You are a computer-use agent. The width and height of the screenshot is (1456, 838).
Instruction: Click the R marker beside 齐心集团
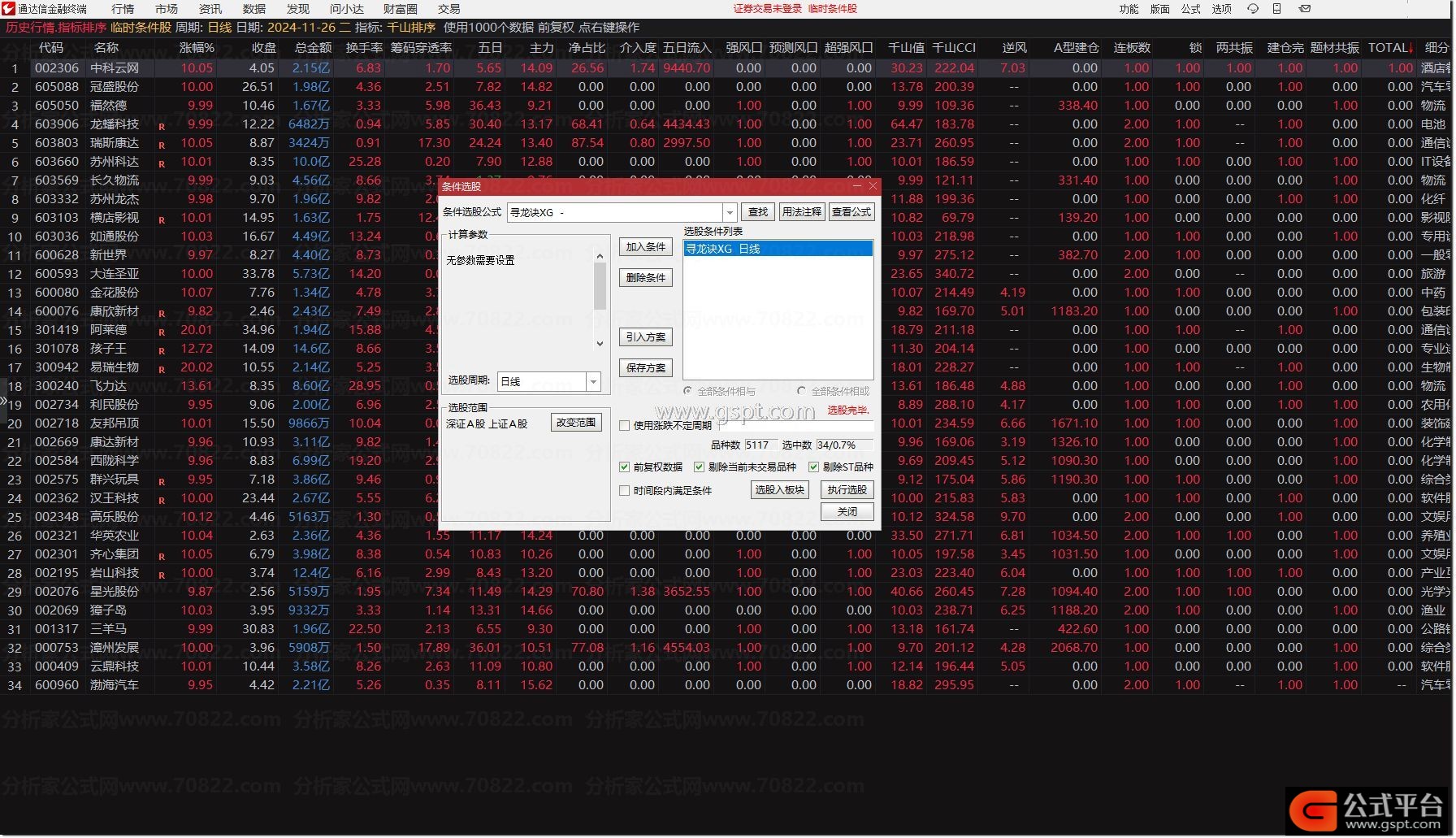pyautogui.click(x=162, y=557)
